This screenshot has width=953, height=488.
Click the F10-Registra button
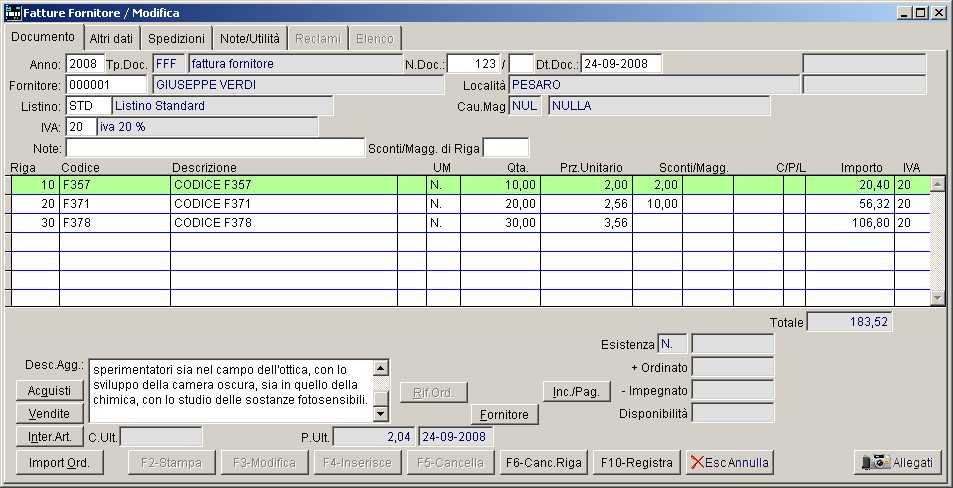[x=636, y=462]
